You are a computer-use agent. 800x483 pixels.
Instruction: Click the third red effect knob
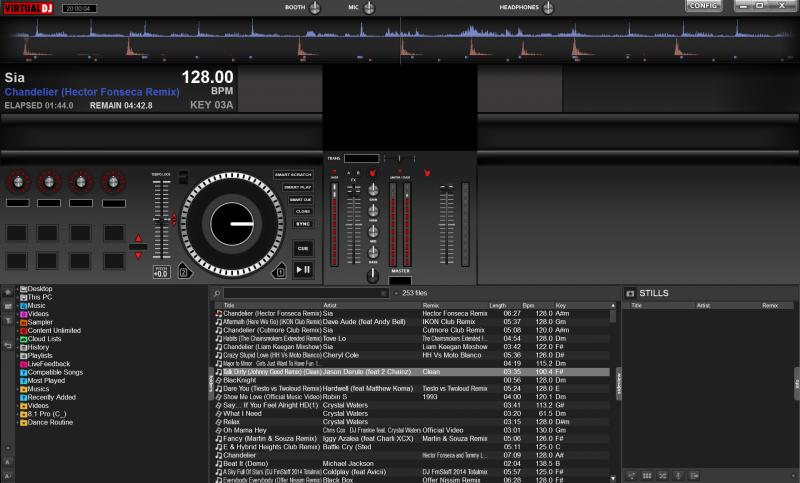81,182
